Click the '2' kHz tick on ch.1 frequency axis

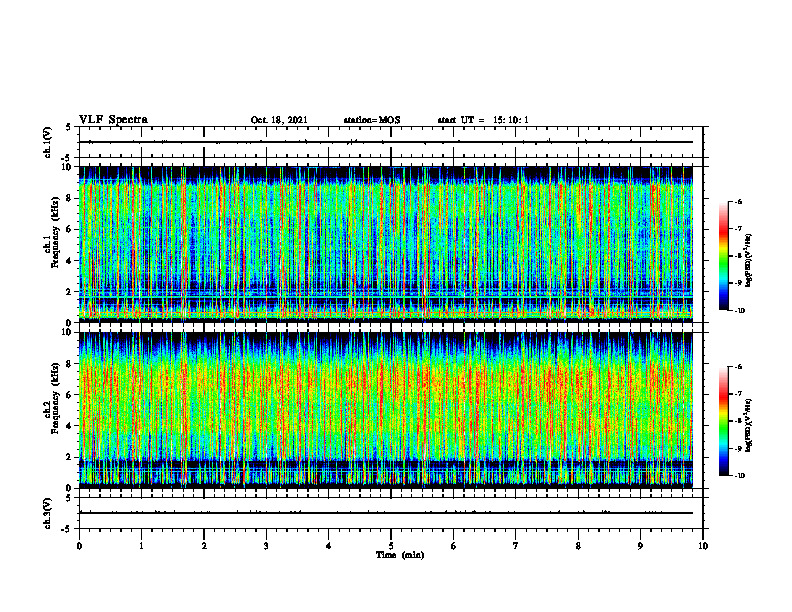click(70, 291)
